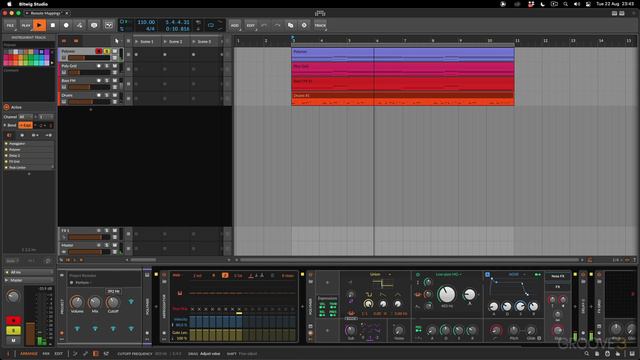Click the duplicate icon in toolbar
This screenshot has height=360, width=640.
(291, 25)
